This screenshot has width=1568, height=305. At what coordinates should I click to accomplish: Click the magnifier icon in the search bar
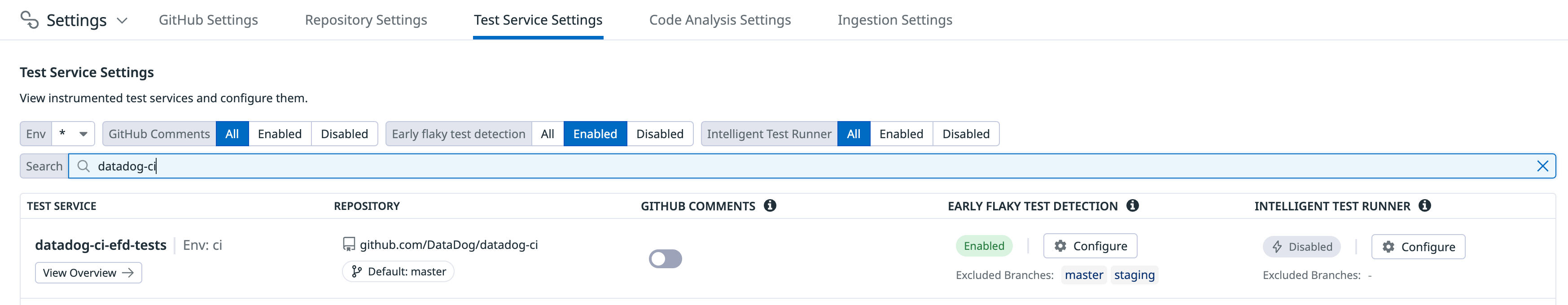coord(83,166)
